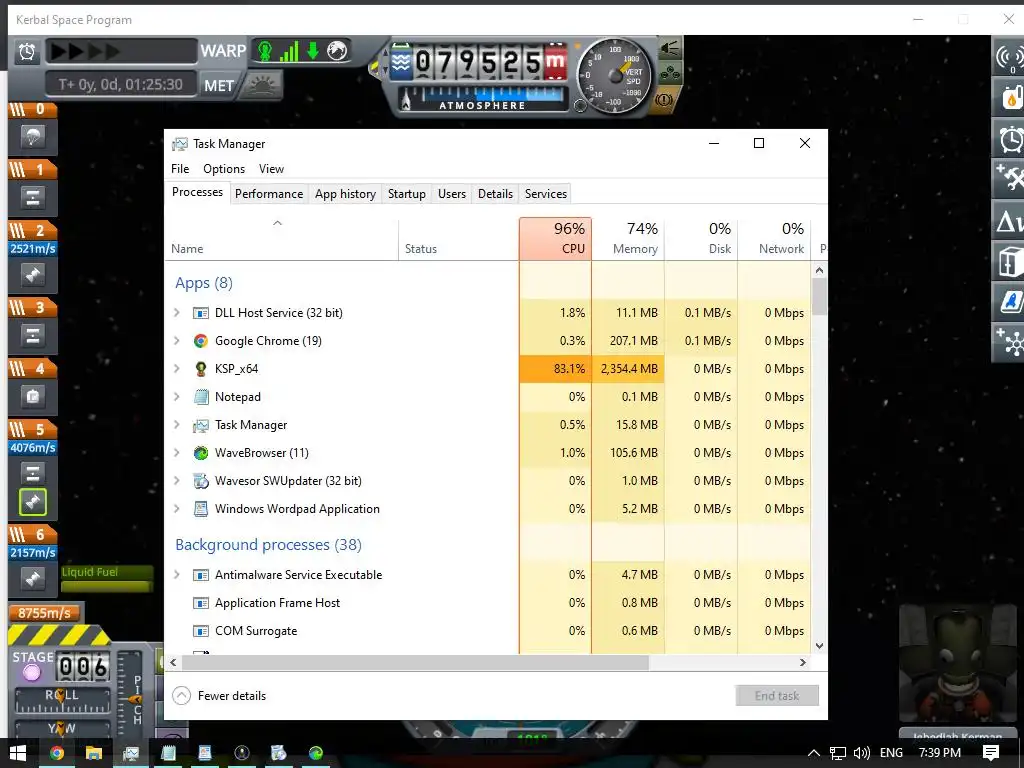Click the KSP green downward arrow link icon
1024x768 pixels.
pos(313,51)
